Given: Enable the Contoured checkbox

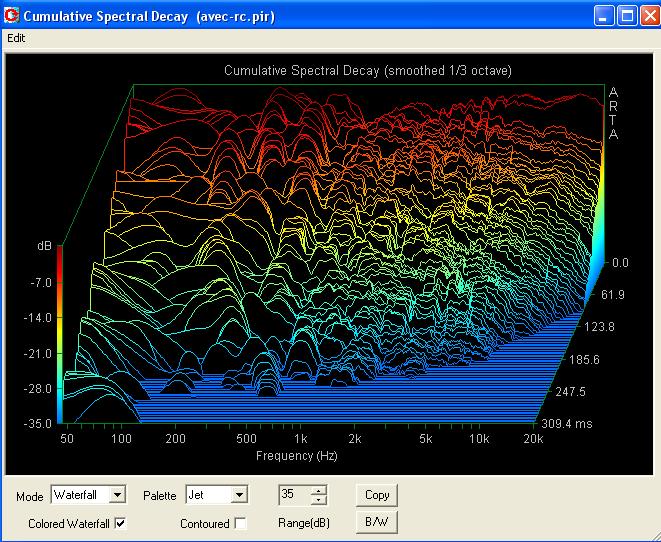Looking at the screenshot, I should tap(240, 523).
